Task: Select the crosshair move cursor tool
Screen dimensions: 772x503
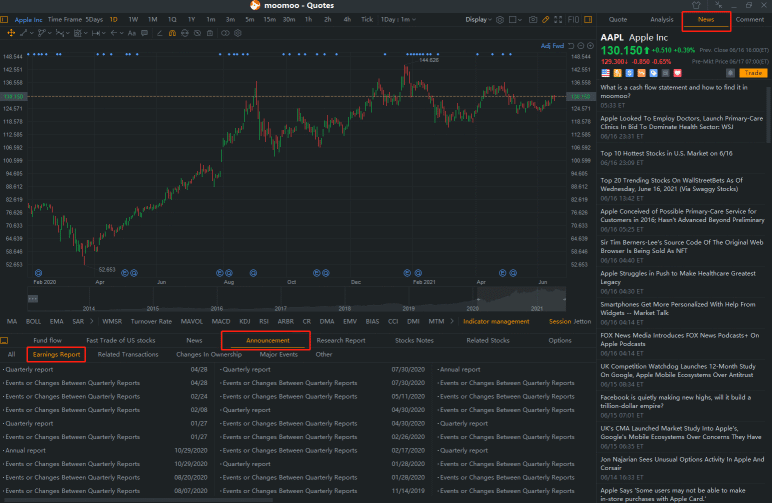Action: (x=11, y=33)
